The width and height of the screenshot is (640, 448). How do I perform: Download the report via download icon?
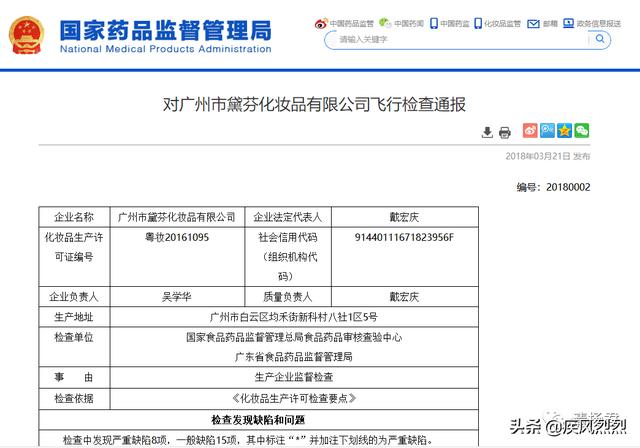[487, 132]
